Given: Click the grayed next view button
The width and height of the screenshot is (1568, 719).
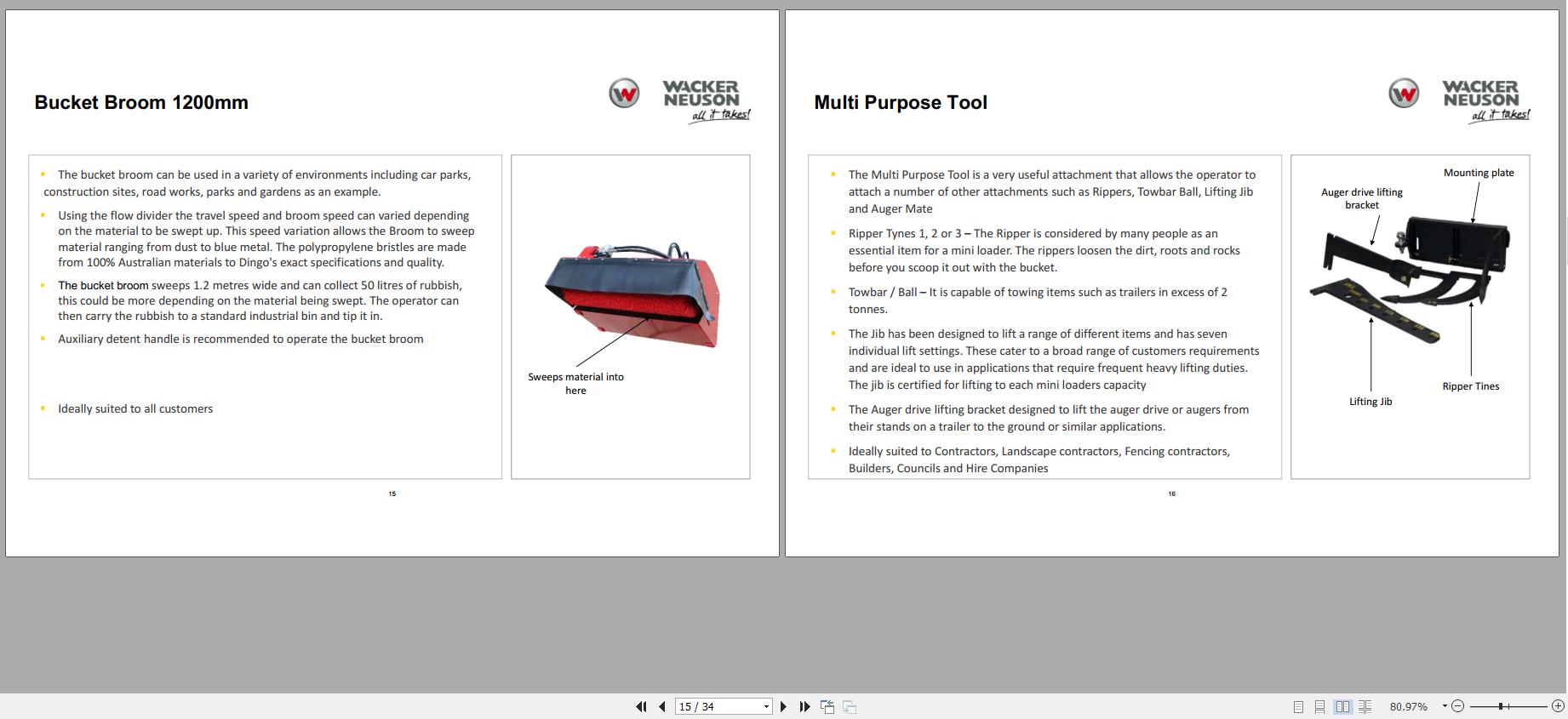Looking at the screenshot, I should (x=850, y=706).
